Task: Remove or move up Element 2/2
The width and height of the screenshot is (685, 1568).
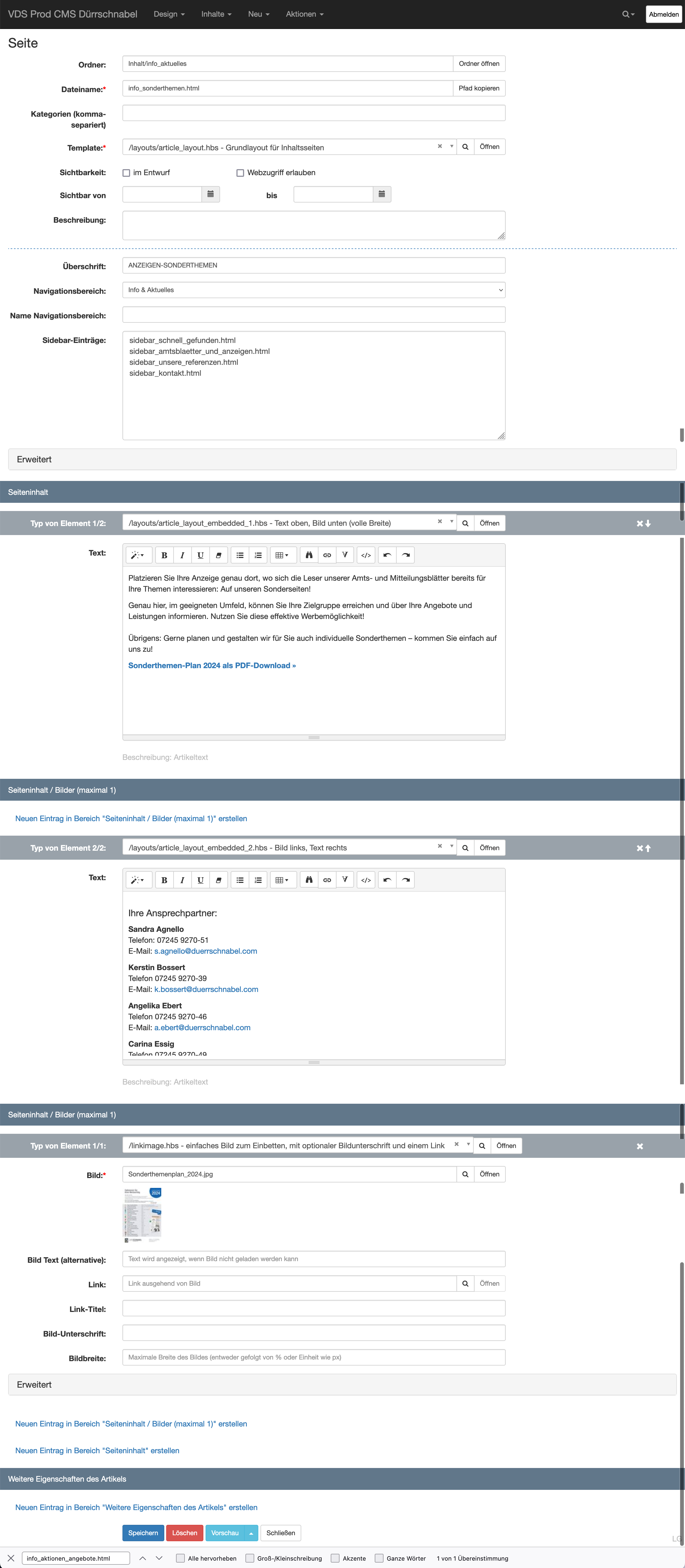Action: (644, 848)
